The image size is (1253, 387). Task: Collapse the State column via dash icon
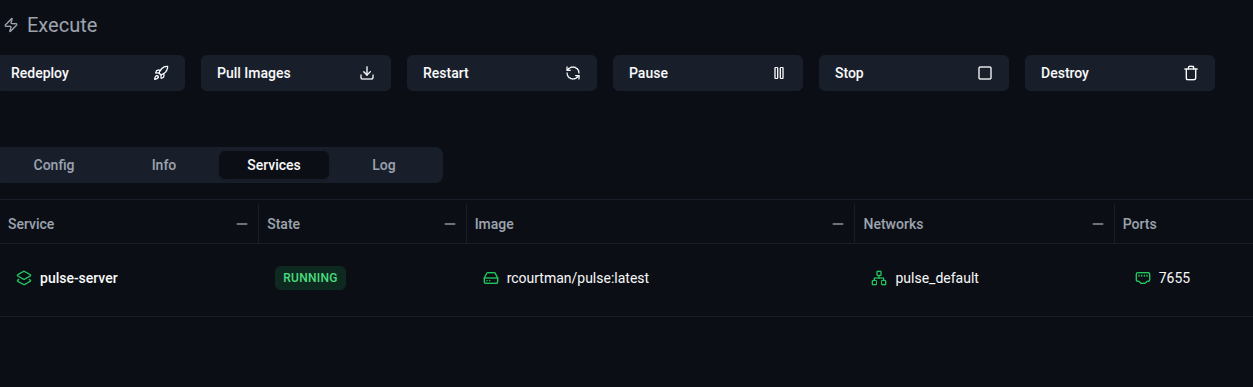point(450,224)
